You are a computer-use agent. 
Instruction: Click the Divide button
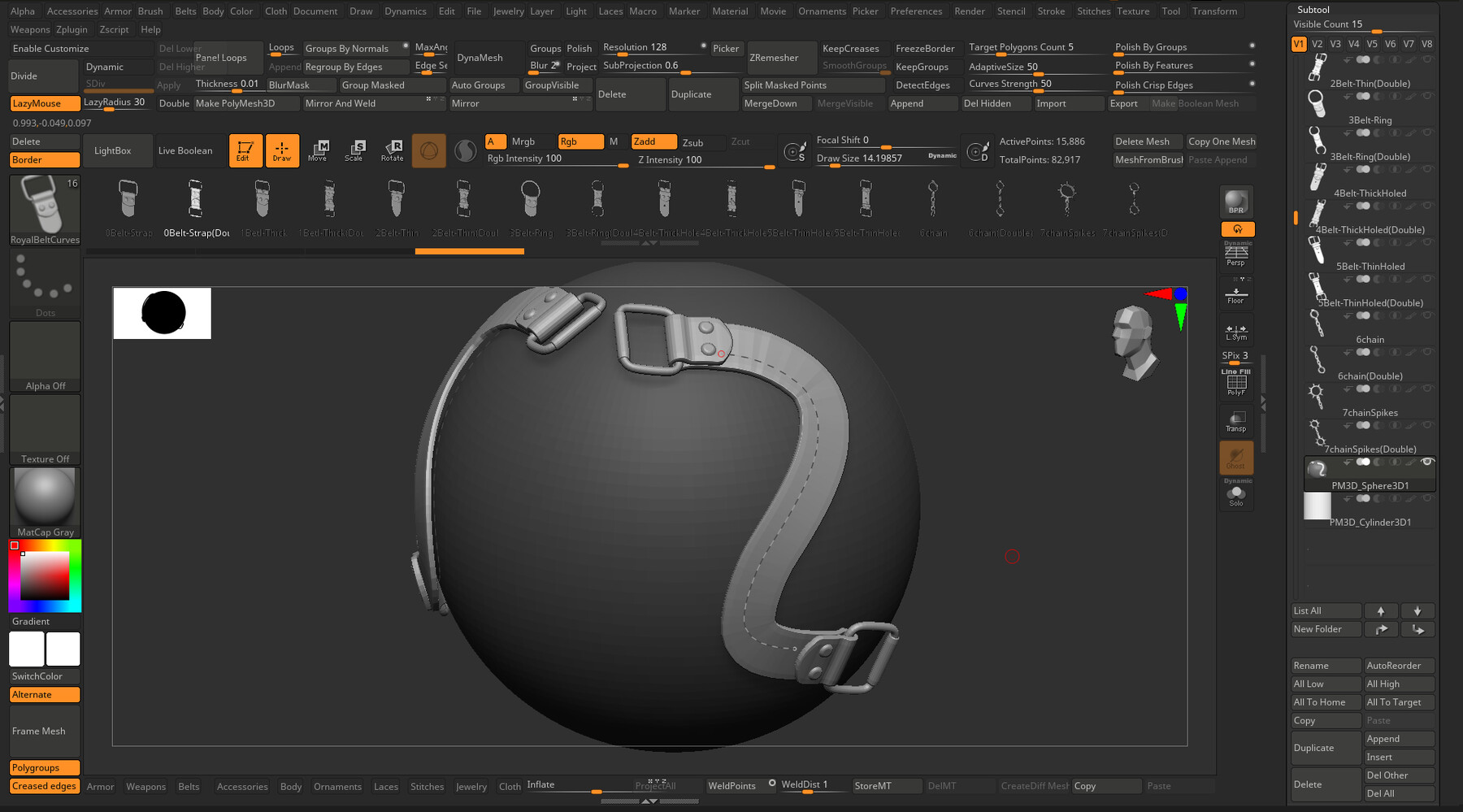(x=45, y=76)
